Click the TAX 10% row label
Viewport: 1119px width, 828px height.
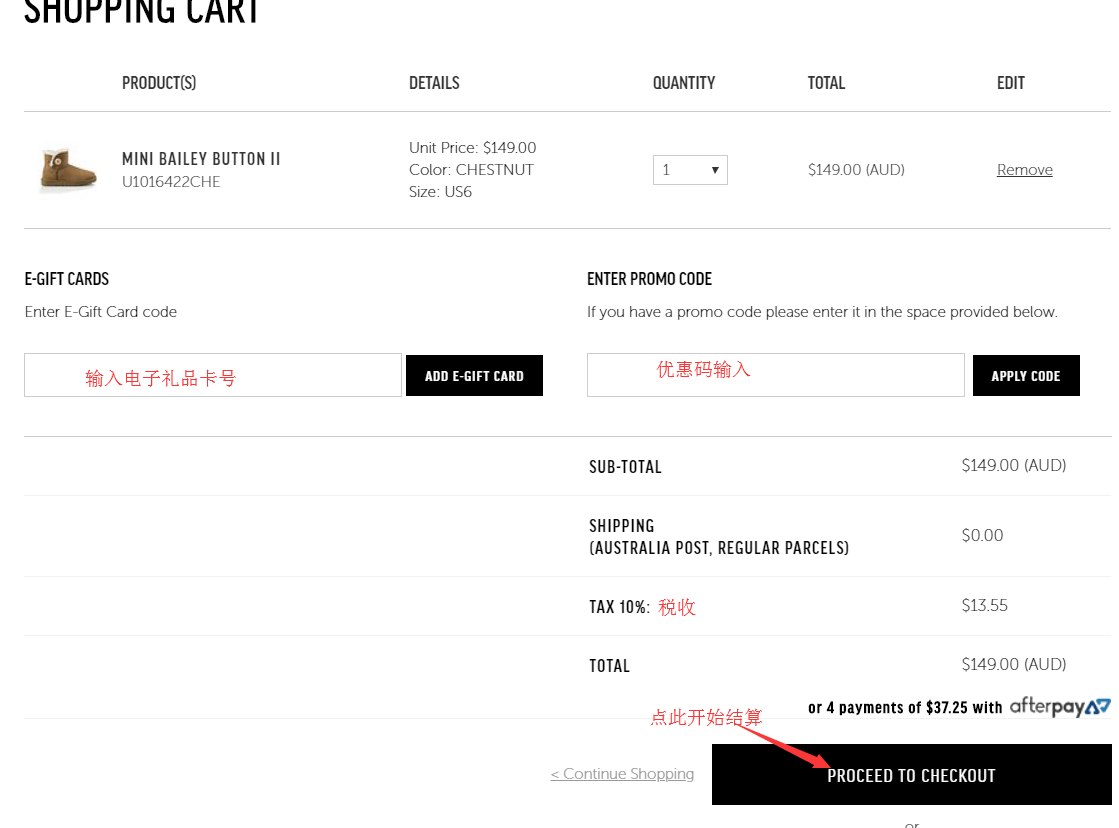coord(619,606)
